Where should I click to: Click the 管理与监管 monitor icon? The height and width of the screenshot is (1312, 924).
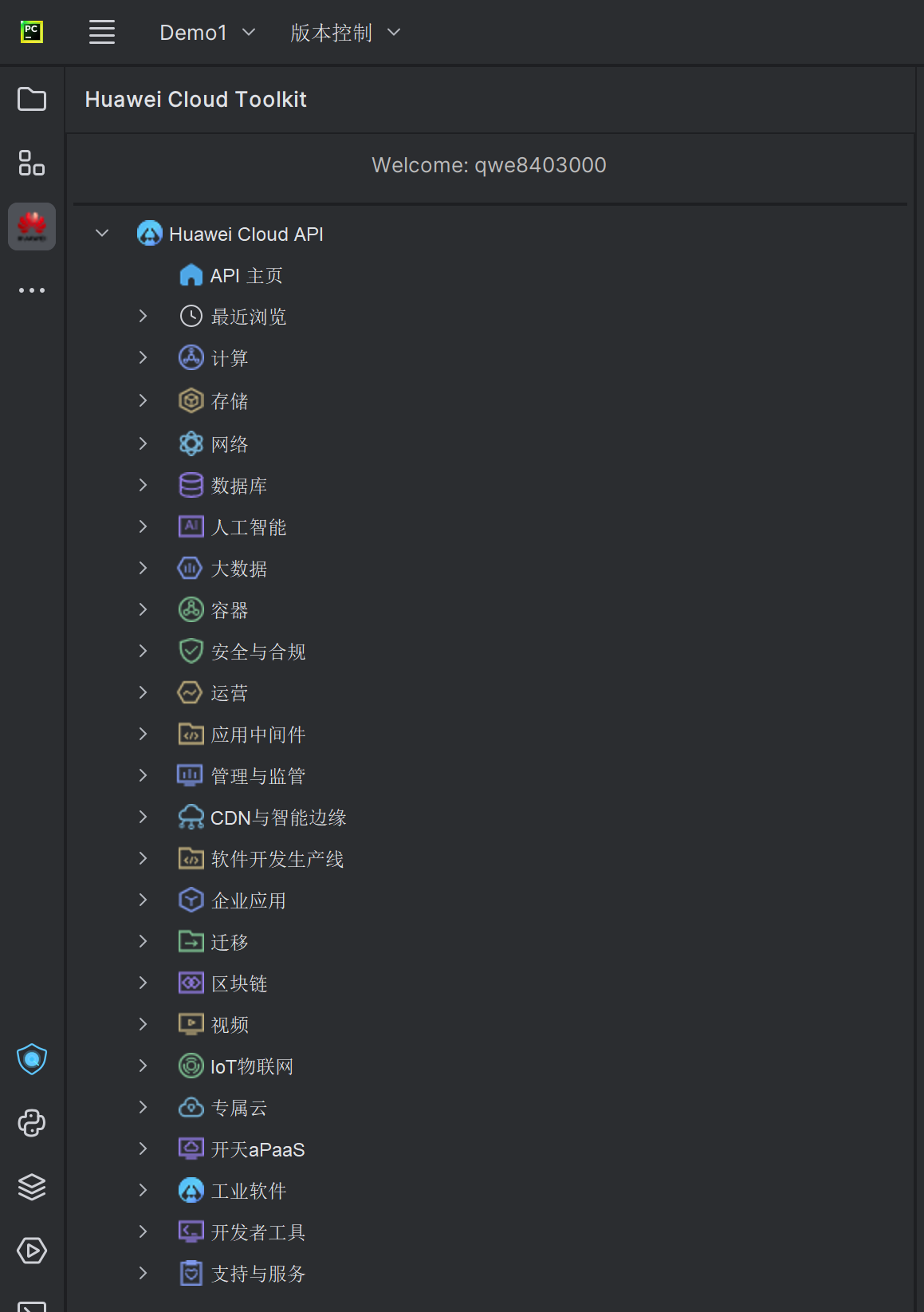190,776
